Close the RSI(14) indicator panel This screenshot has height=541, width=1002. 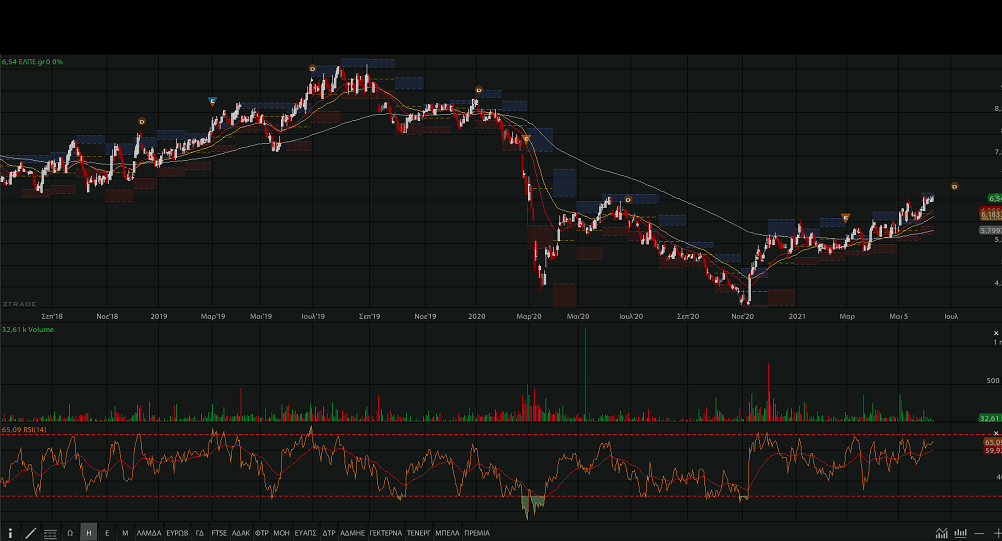click(x=997, y=432)
